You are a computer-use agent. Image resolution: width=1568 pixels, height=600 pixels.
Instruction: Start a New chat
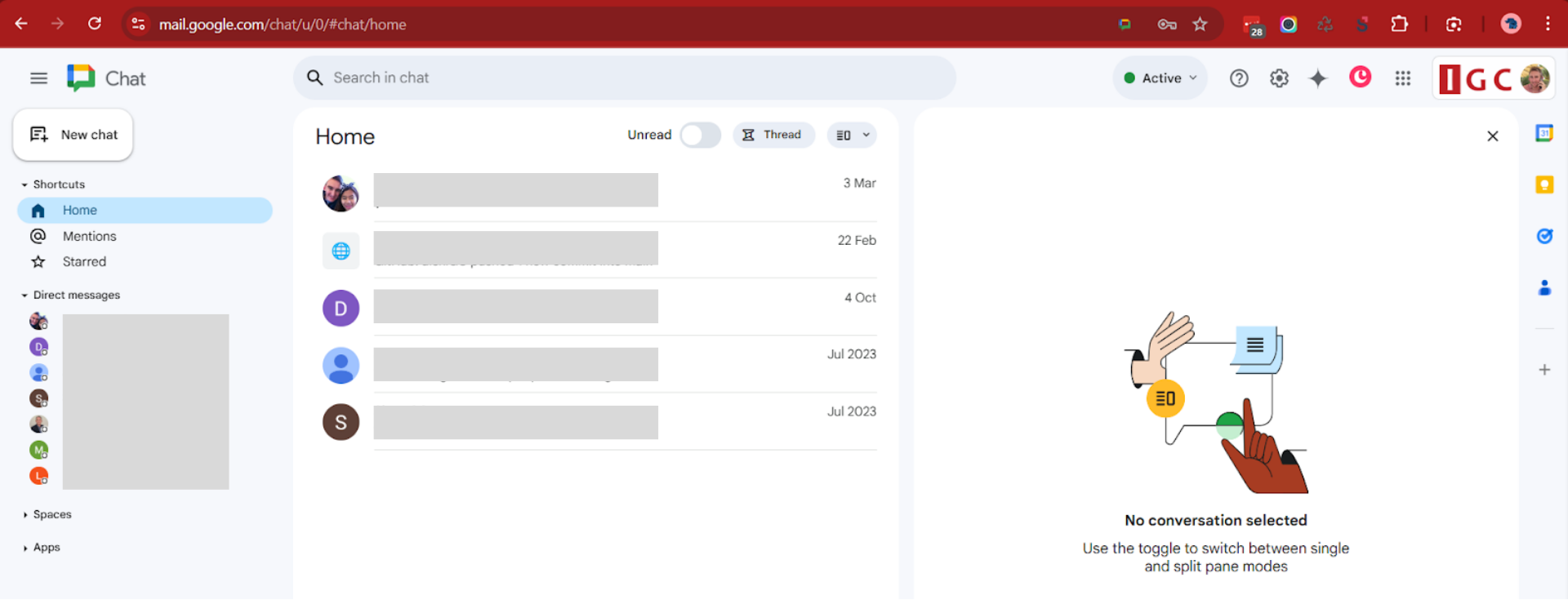click(73, 135)
